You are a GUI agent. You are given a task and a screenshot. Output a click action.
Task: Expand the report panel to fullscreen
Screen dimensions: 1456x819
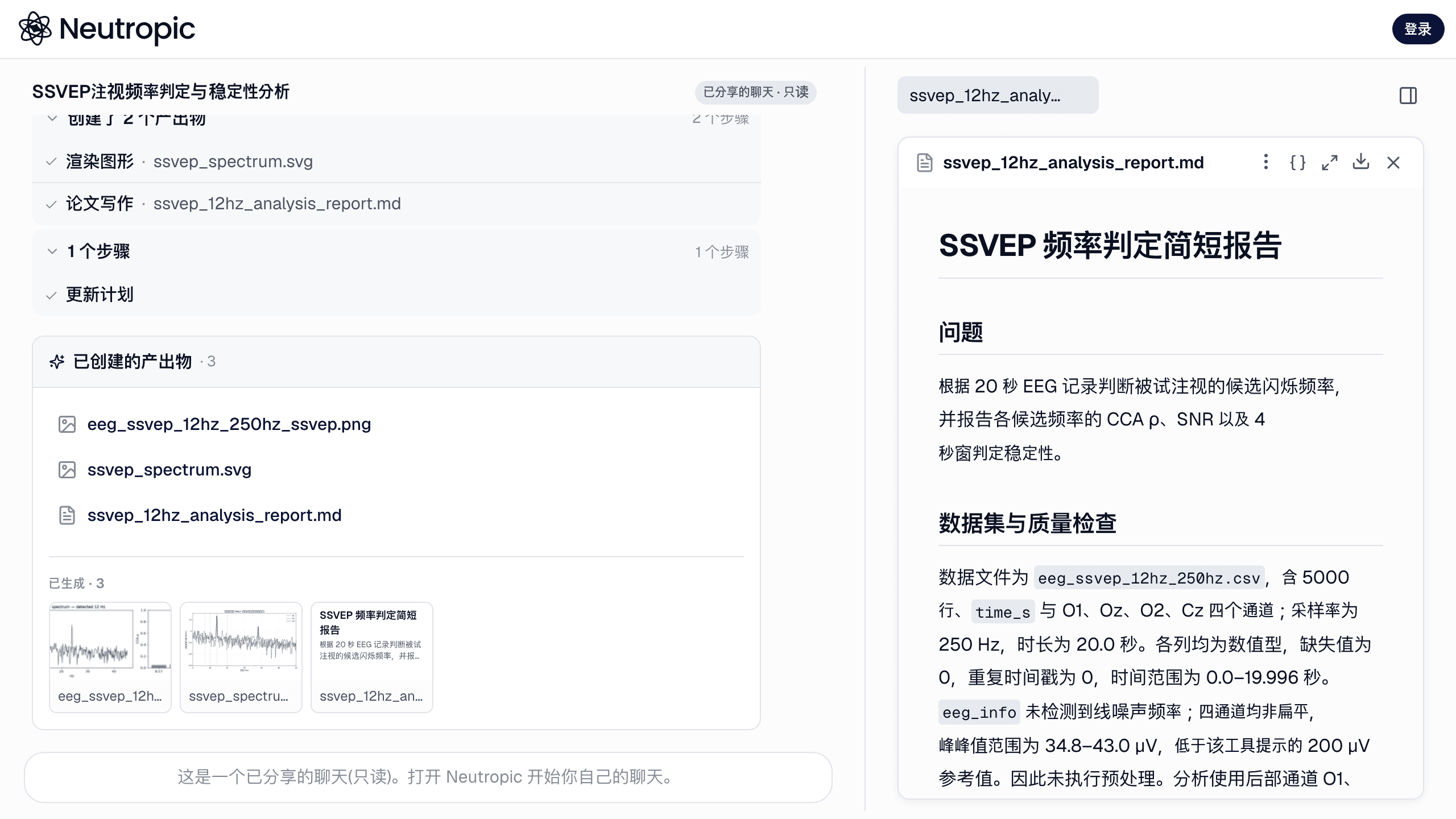coord(1329,162)
